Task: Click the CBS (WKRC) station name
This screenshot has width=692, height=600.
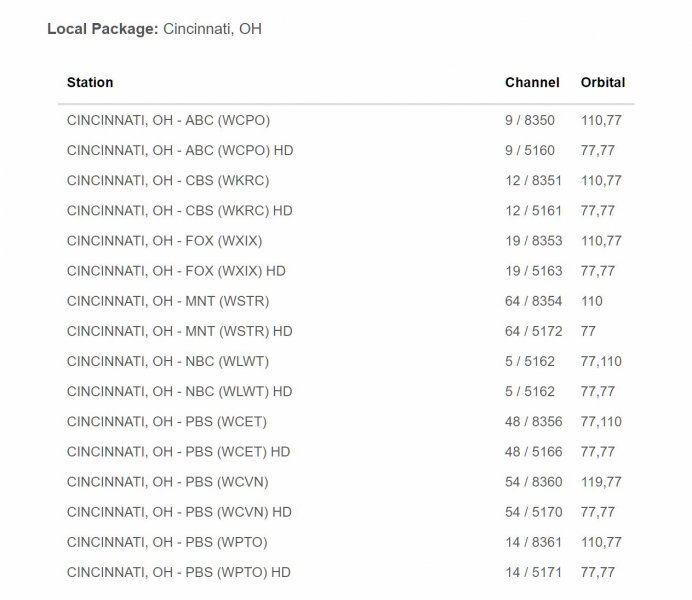Action: (168, 181)
